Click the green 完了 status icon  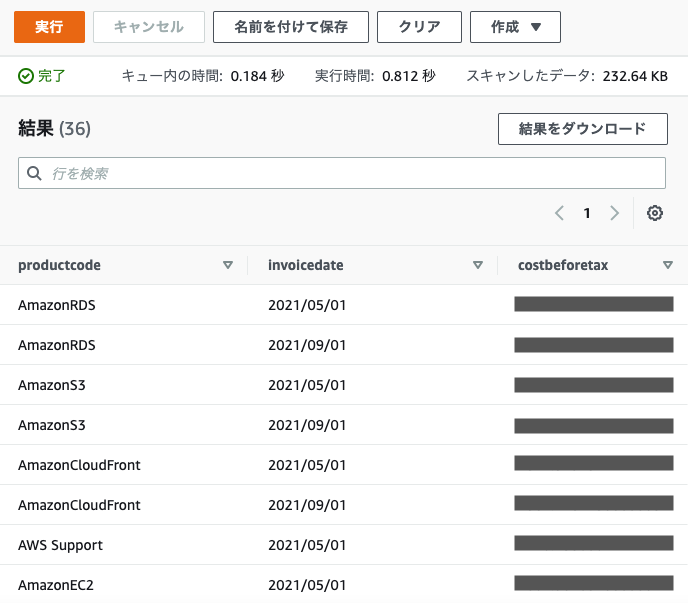(26, 76)
